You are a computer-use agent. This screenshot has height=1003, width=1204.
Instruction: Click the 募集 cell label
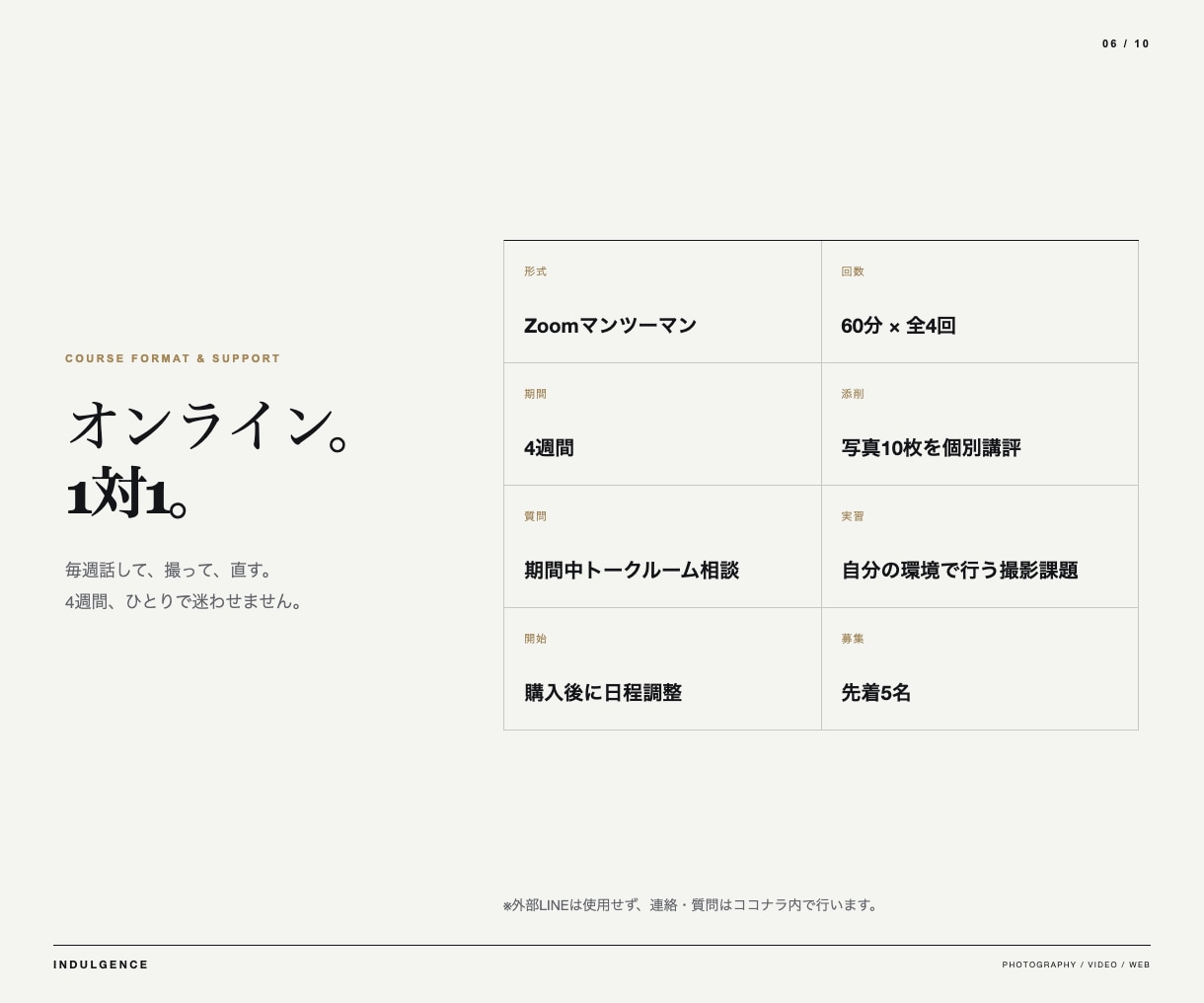pyautogui.click(x=853, y=639)
